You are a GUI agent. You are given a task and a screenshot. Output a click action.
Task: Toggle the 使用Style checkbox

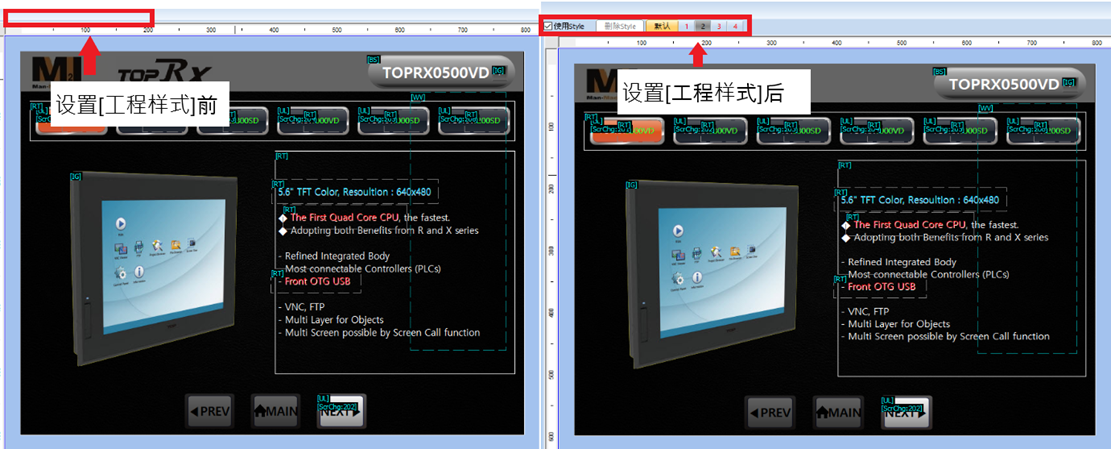coord(547,25)
